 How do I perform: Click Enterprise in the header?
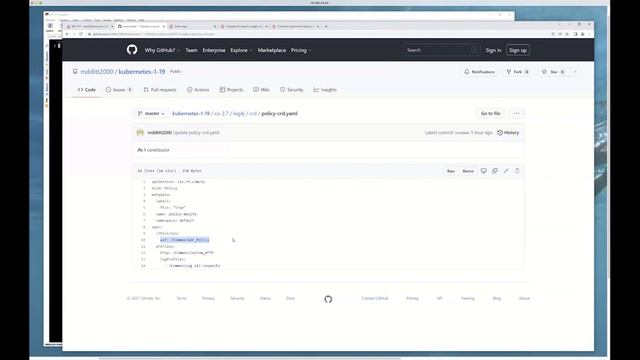pos(214,50)
